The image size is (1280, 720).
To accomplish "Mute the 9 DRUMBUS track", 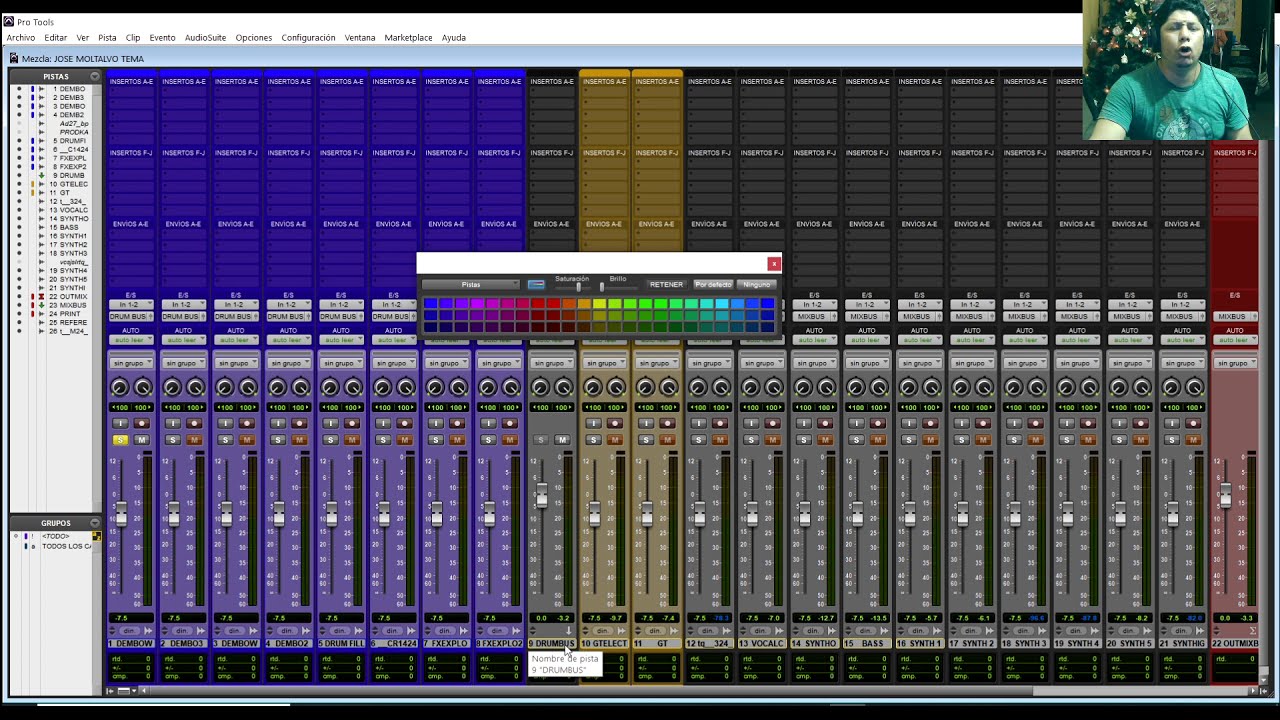I will [x=562, y=440].
